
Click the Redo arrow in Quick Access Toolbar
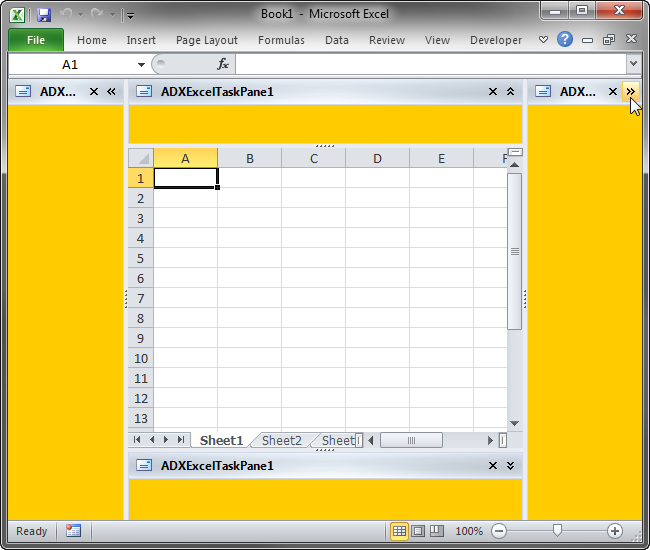coord(97,14)
